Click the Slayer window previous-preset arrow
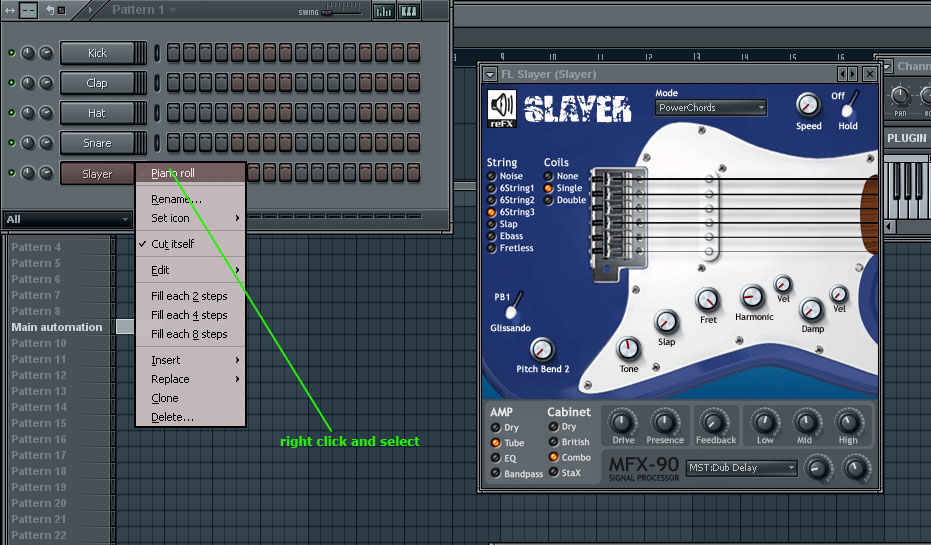Screen dimensions: 931x545 tap(842, 74)
